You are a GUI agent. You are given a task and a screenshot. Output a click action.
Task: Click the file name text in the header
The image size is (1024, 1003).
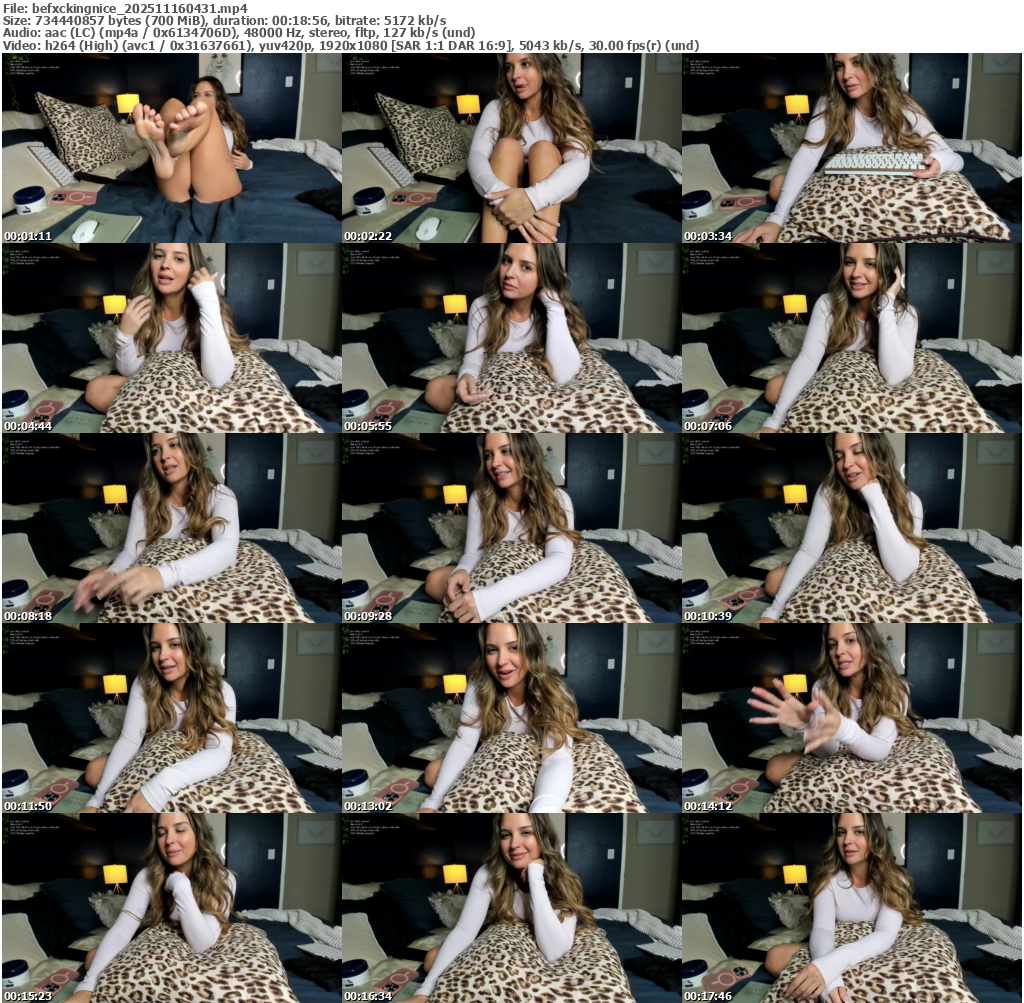(125, 7)
